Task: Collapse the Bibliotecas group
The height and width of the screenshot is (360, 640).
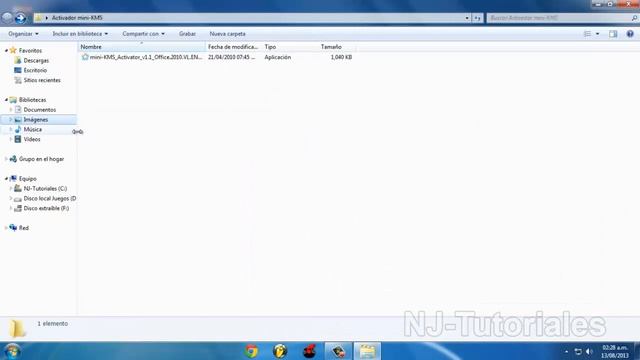Action: (6, 100)
